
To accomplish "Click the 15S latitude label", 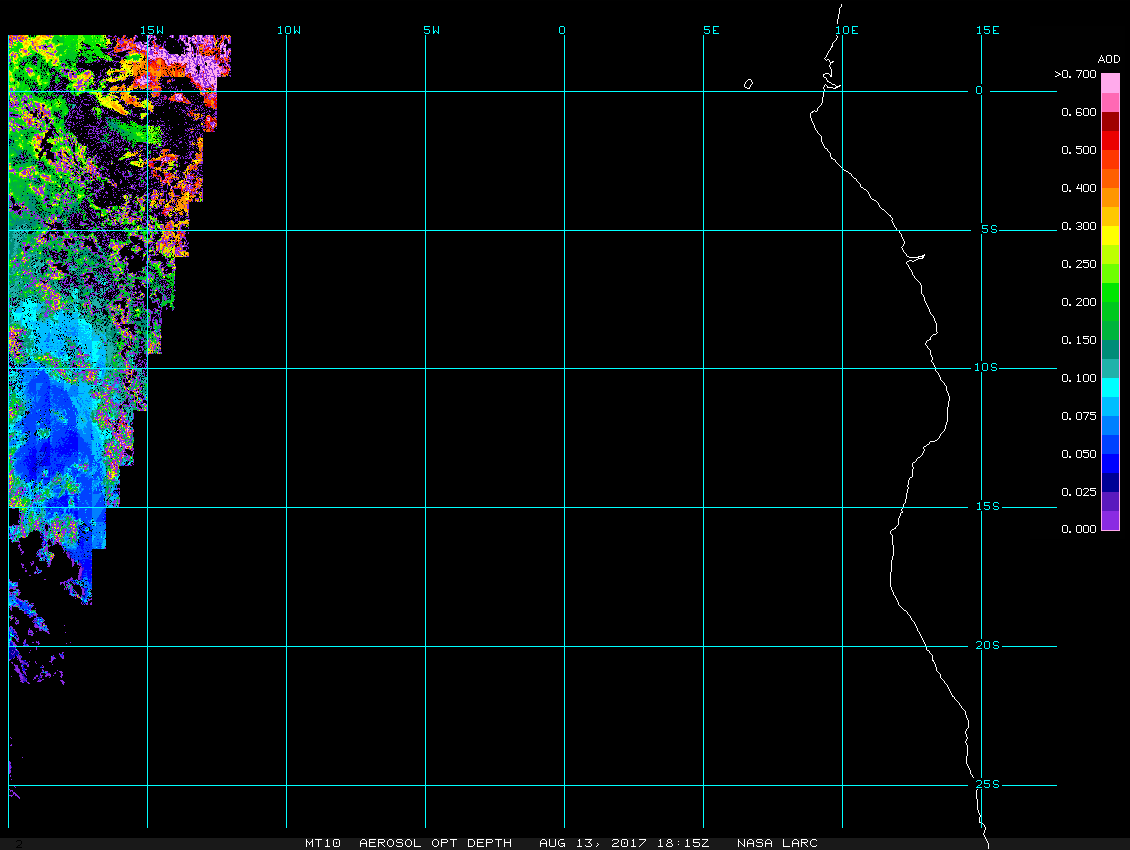I will [987, 506].
